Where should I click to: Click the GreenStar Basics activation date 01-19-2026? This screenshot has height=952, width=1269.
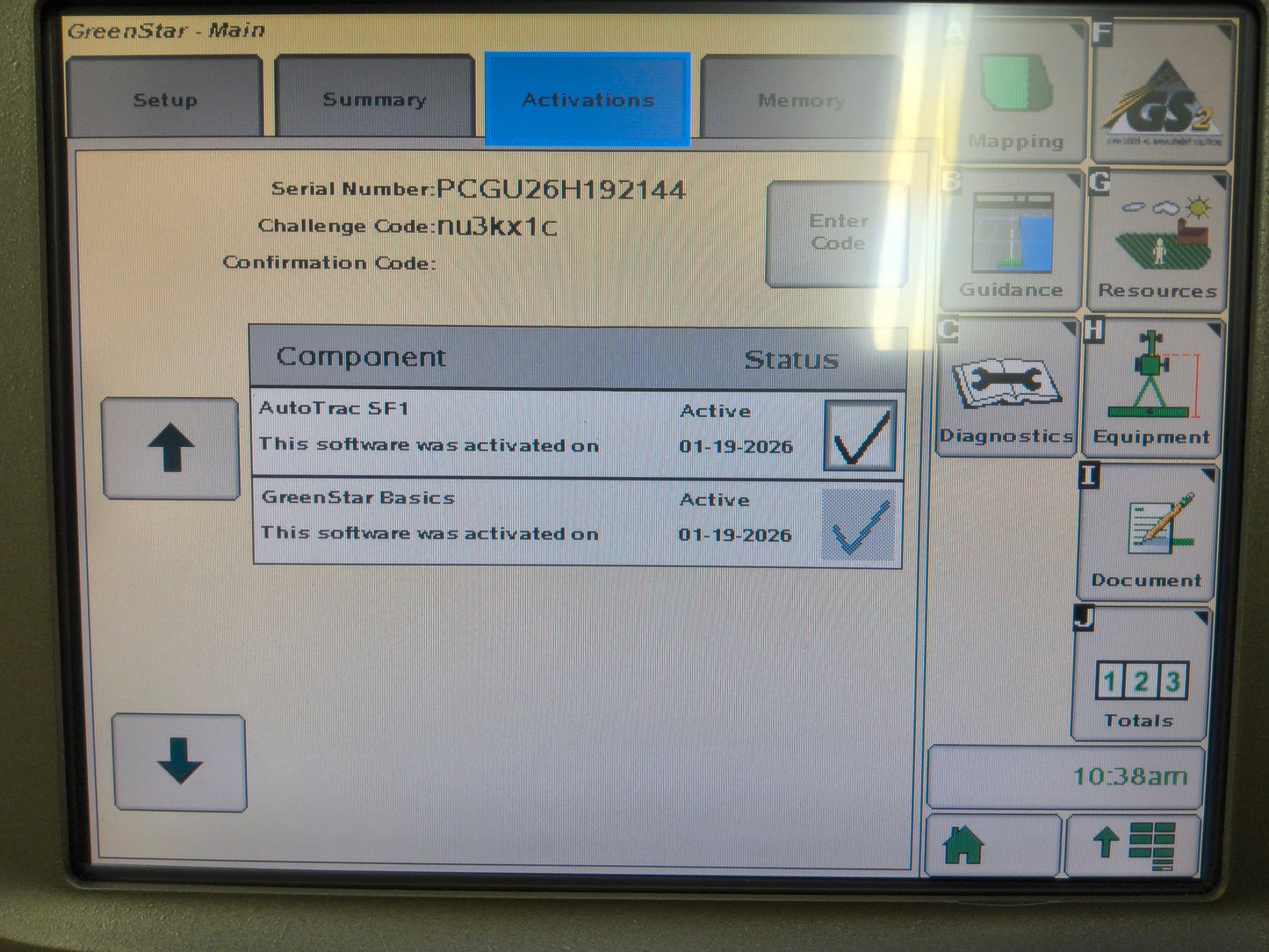tap(735, 535)
